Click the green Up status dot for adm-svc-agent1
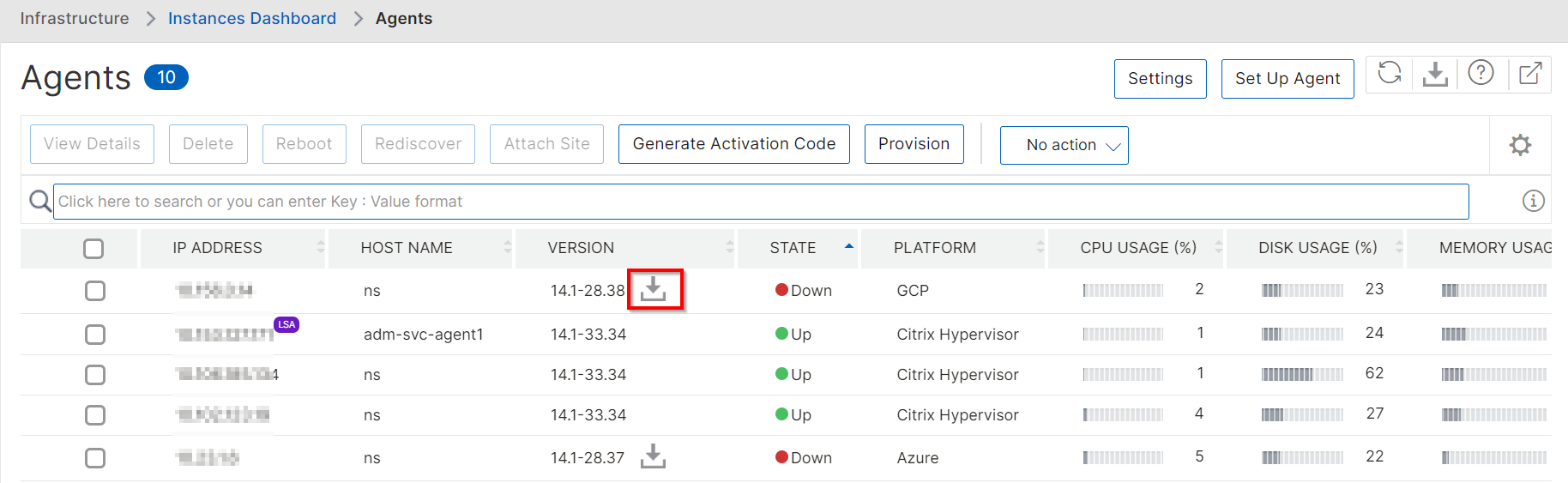This screenshot has width=1568, height=483. point(781,334)
